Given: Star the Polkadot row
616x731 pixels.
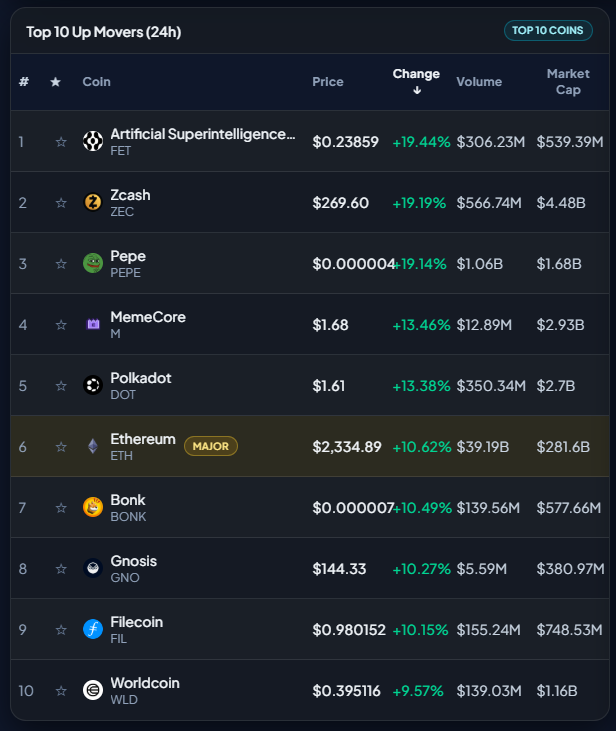Looking at the screenshot, I should click(61, 386).
